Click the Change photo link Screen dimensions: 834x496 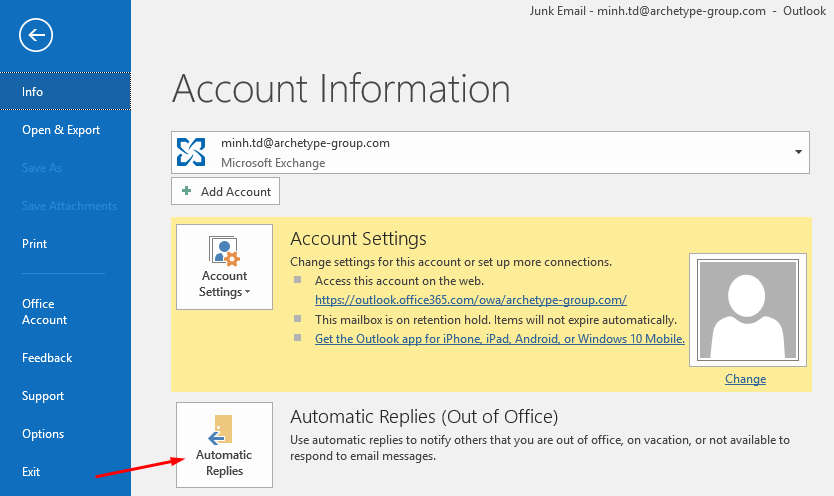[x=745, y=379]
